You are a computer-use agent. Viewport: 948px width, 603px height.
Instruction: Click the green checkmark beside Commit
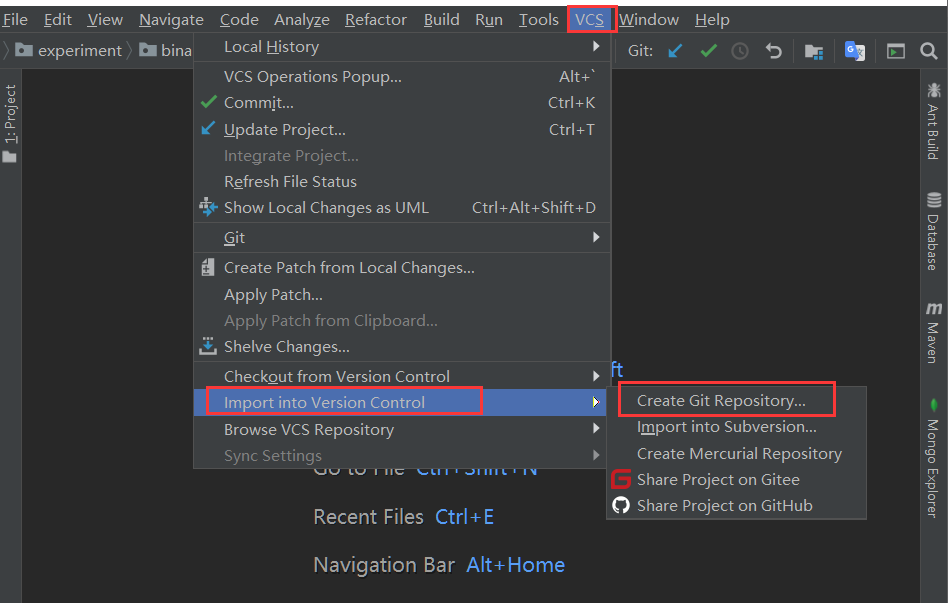209,102
